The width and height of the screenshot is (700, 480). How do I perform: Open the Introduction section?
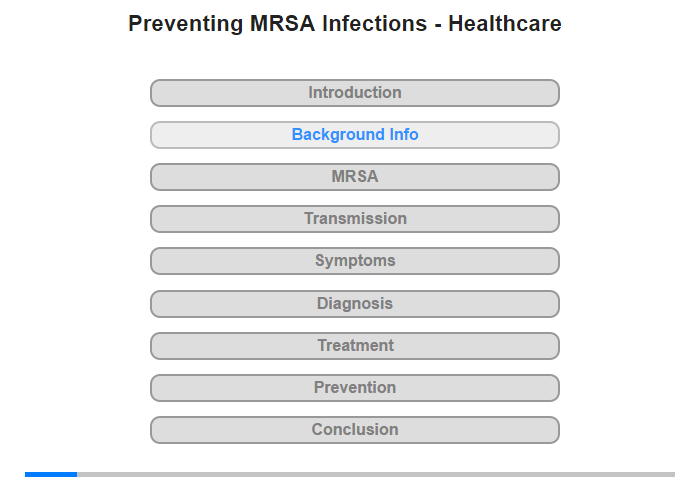click(x=354, y=93)
